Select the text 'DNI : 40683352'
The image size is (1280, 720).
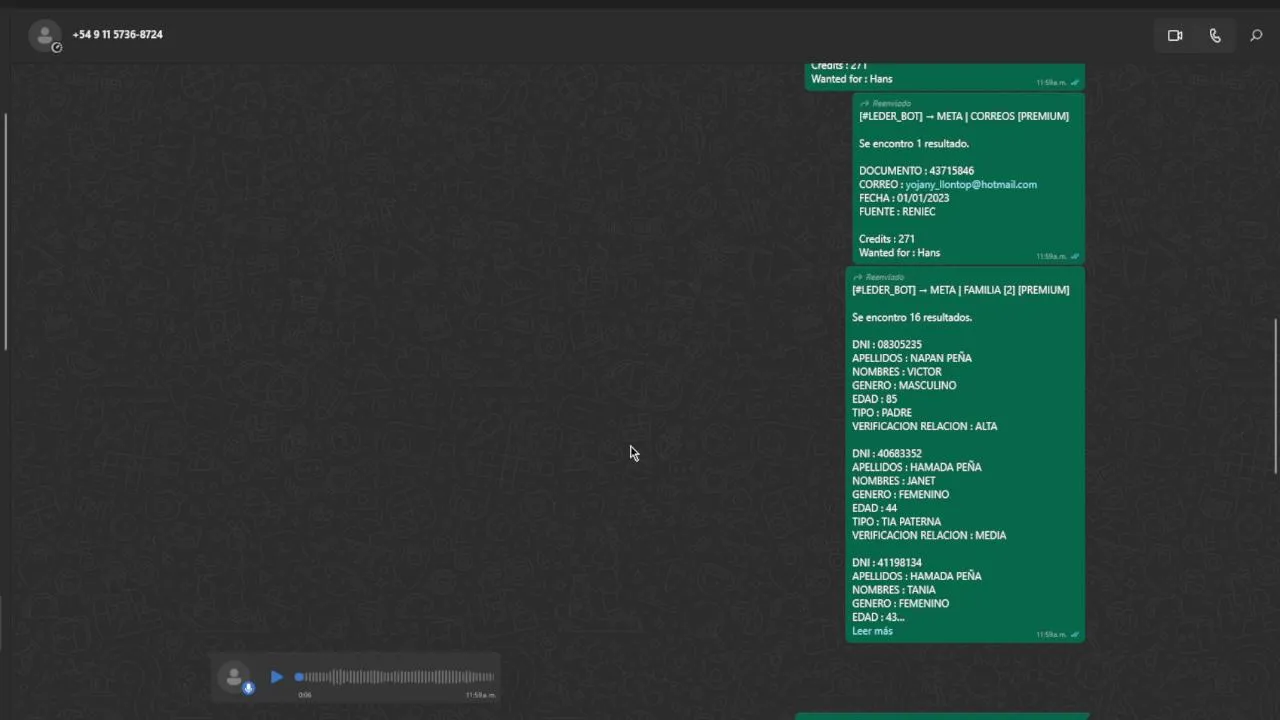click(887, 453)
